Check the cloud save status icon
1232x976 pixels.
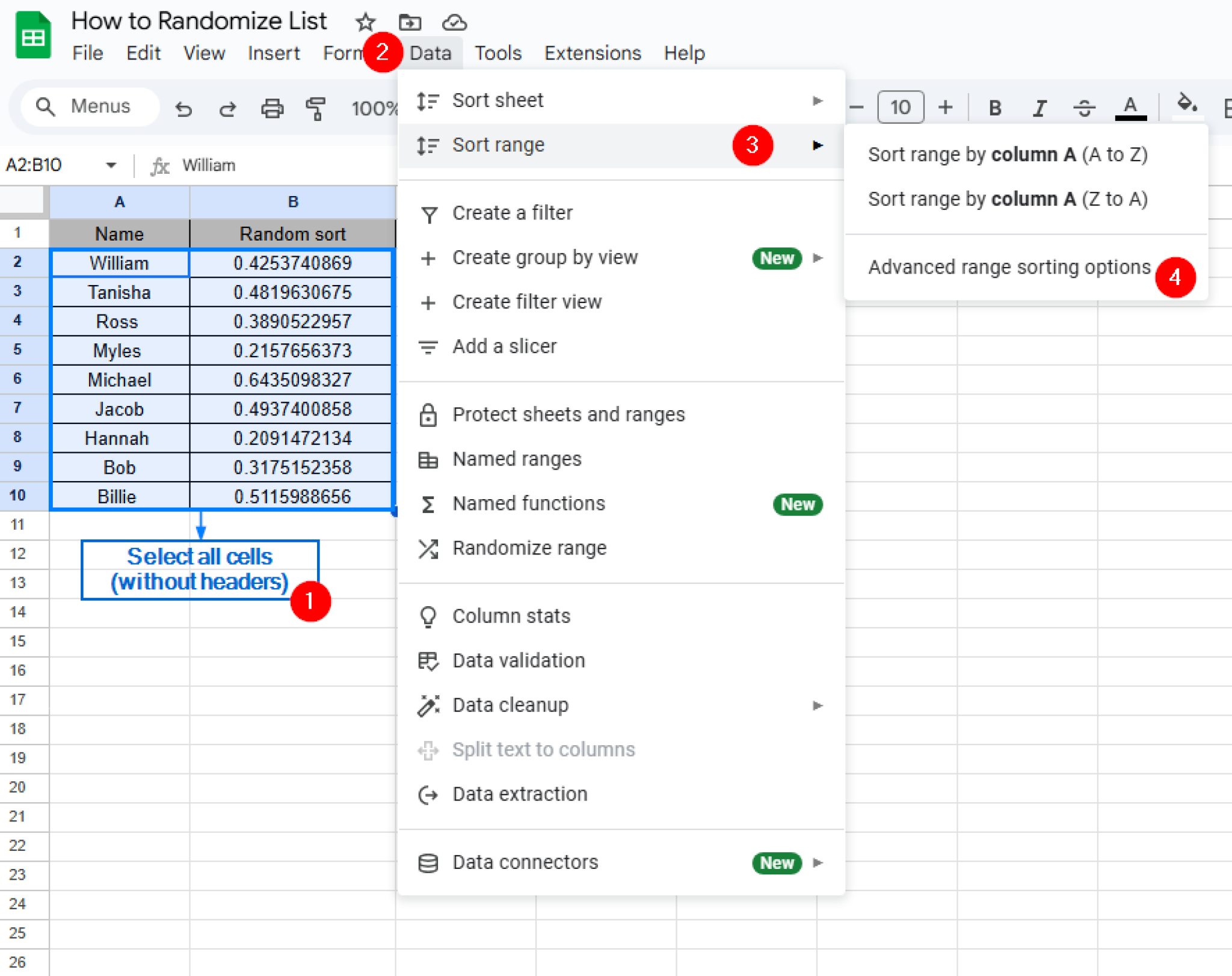pos(455,22)
